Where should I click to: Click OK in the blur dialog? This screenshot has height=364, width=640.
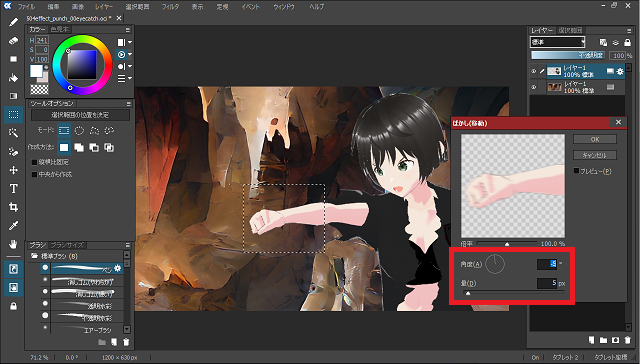point(595,139)
